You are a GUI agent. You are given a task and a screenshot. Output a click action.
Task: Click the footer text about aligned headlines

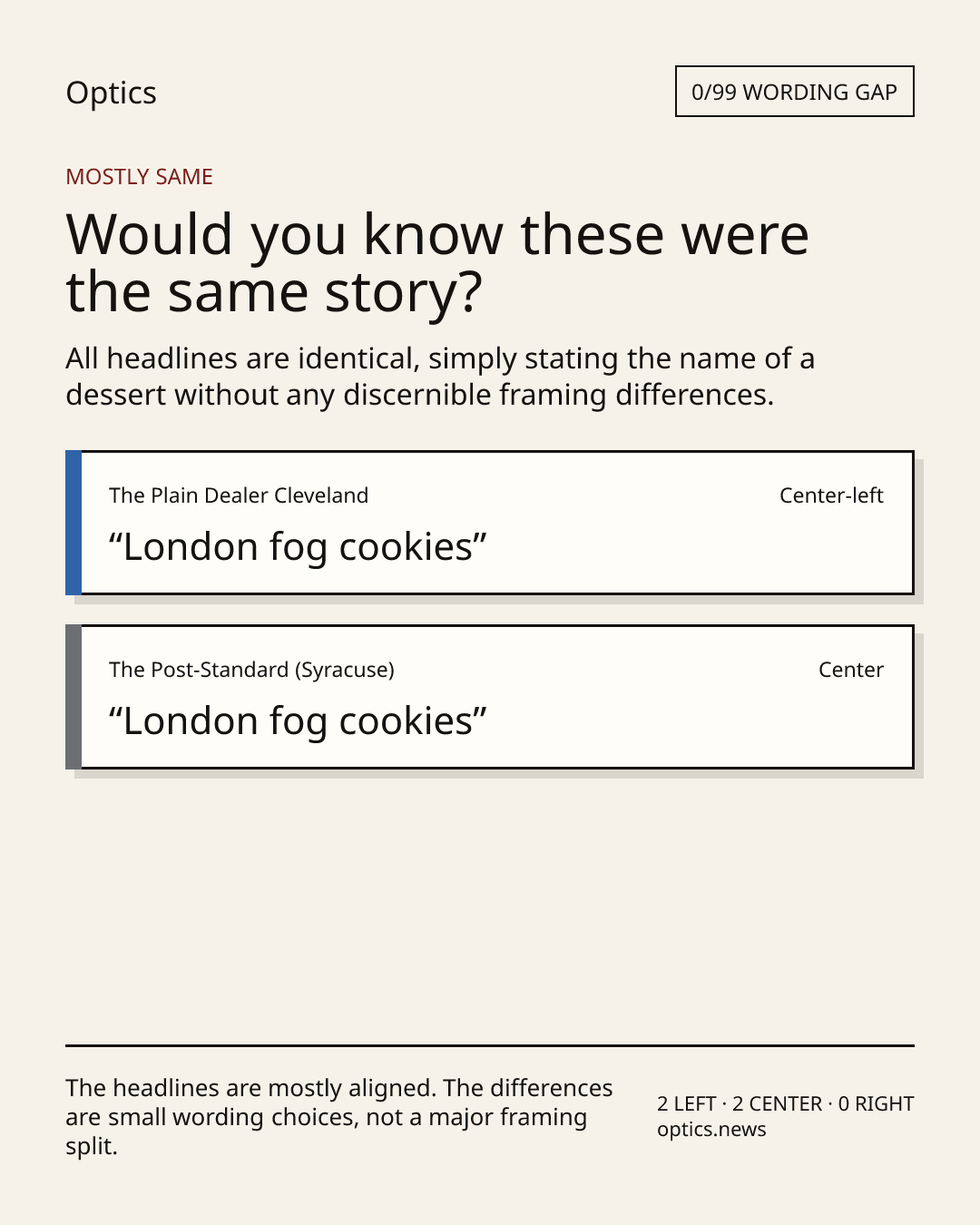pos(339,1117)
